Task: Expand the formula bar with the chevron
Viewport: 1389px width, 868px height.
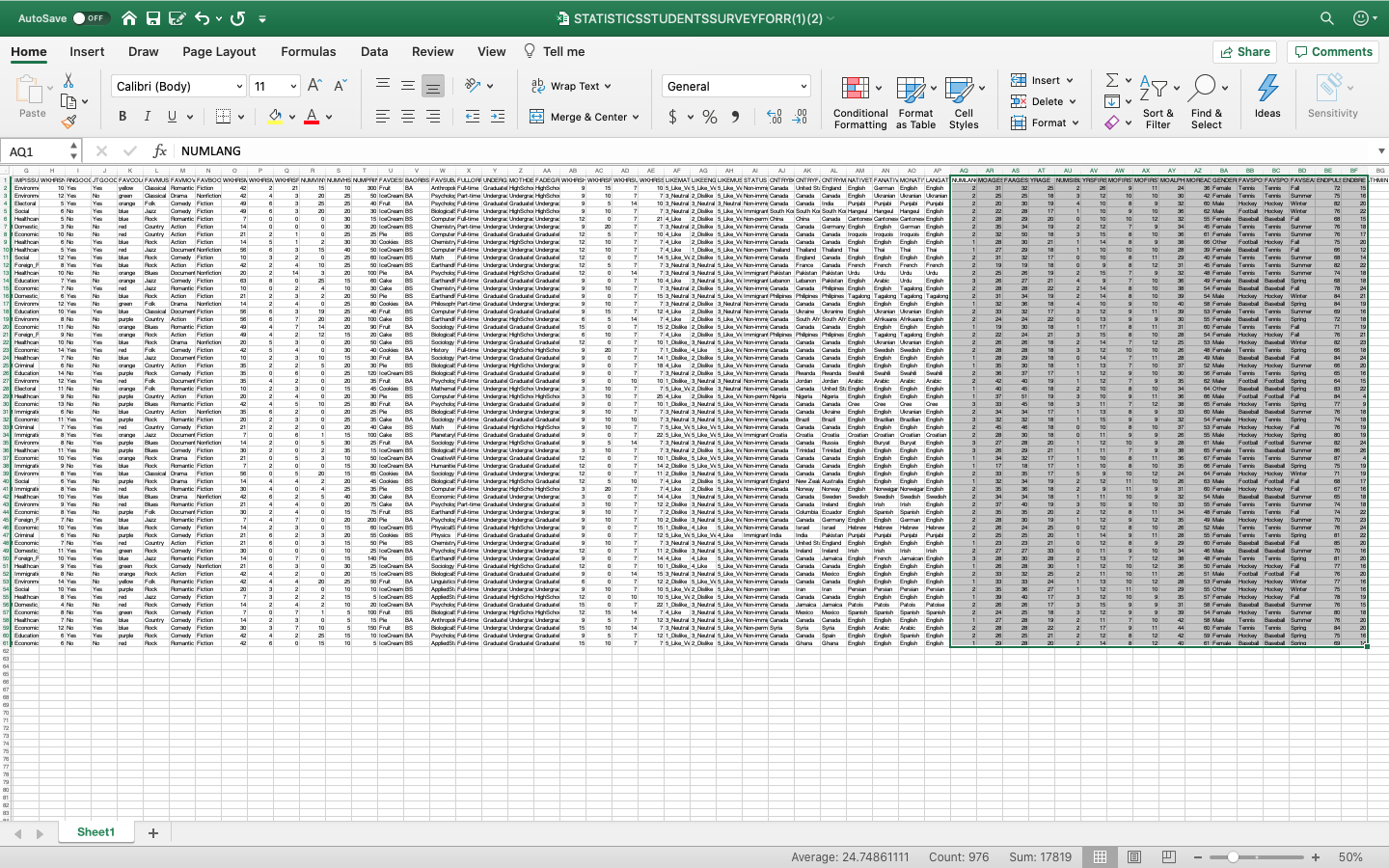Action: click(x=1380, y=151)
